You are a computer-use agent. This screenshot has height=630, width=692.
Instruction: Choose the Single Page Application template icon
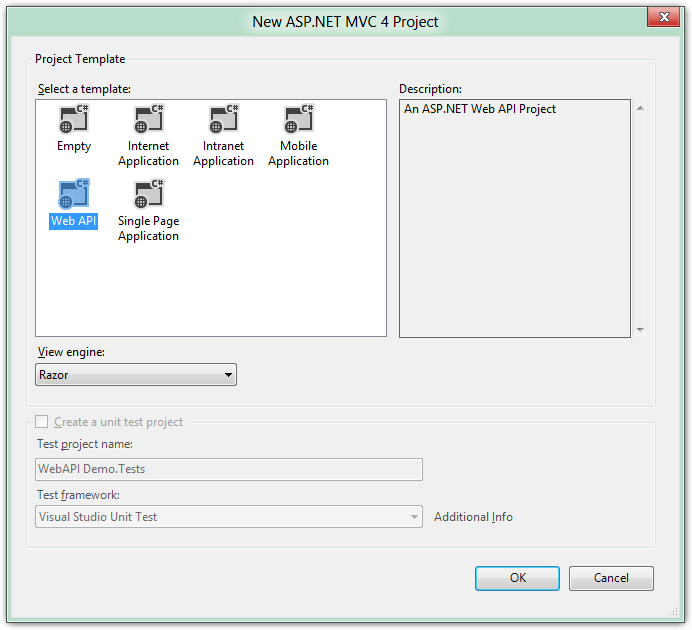(149, 194)
